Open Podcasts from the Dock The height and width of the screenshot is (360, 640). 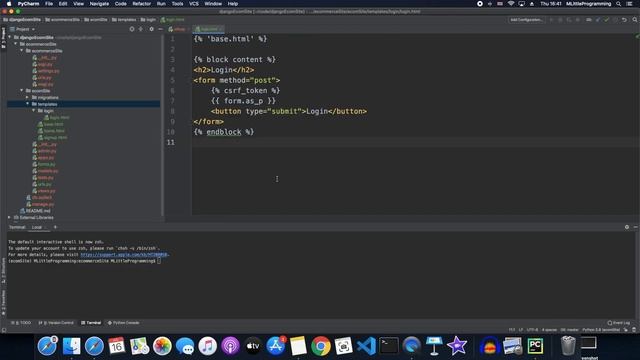[x=230, y=346]
